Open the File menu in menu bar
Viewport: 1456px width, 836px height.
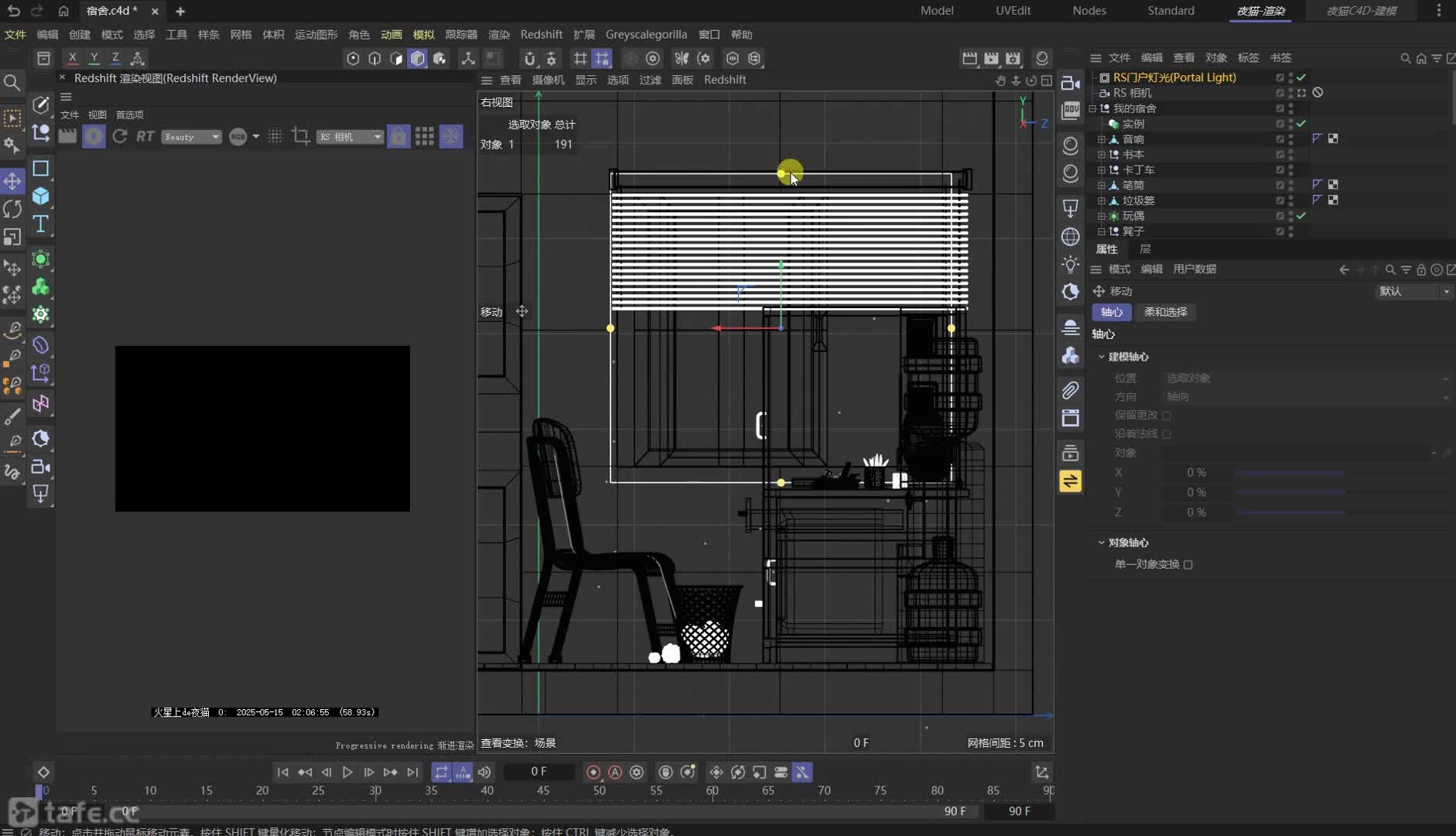pos(15,34)
